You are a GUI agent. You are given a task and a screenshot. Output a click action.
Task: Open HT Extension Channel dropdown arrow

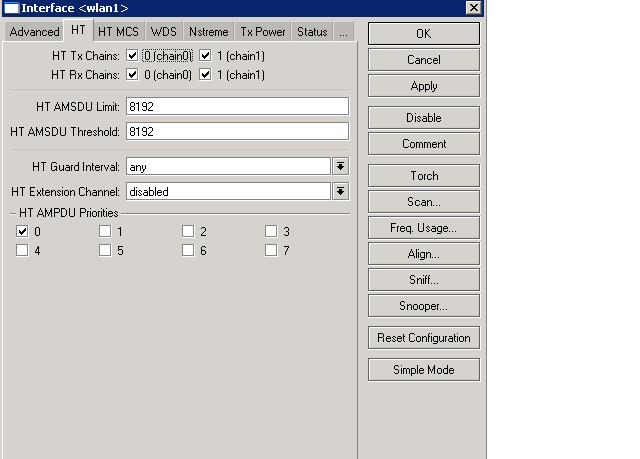point(340,191)
